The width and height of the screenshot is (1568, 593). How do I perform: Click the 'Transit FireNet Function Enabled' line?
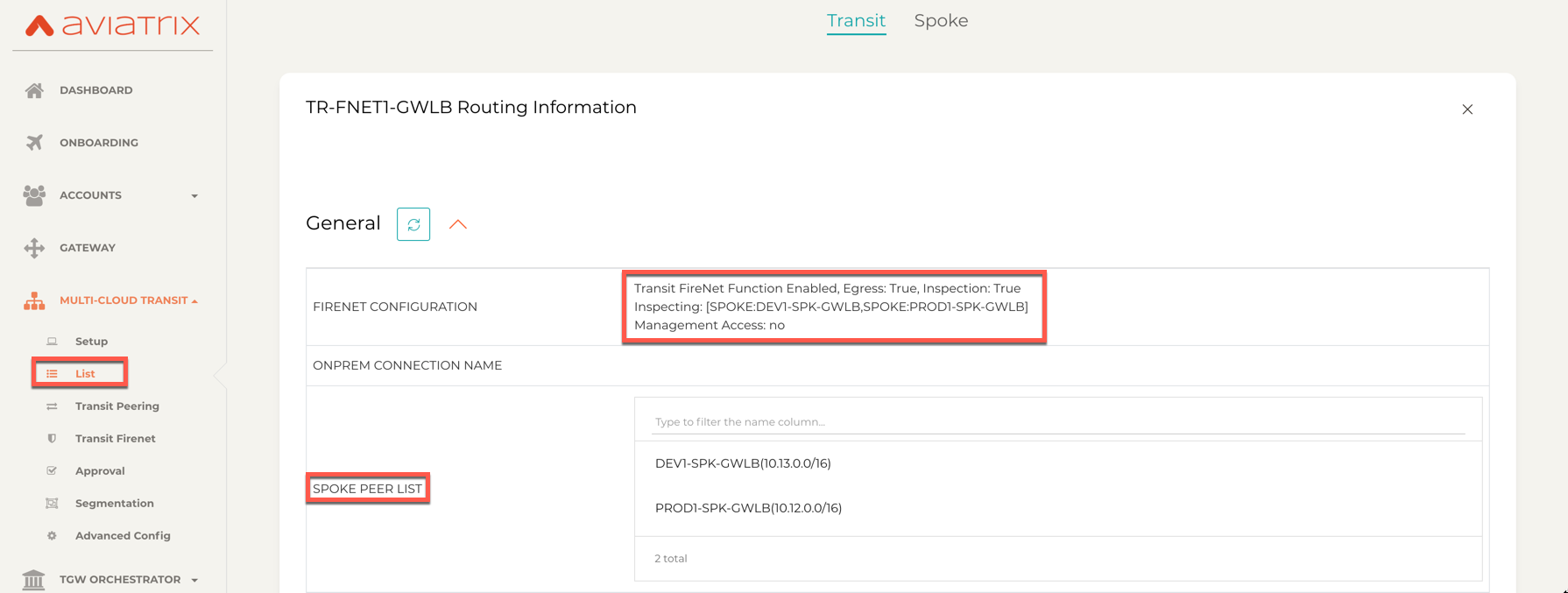[x=827, y=288]
